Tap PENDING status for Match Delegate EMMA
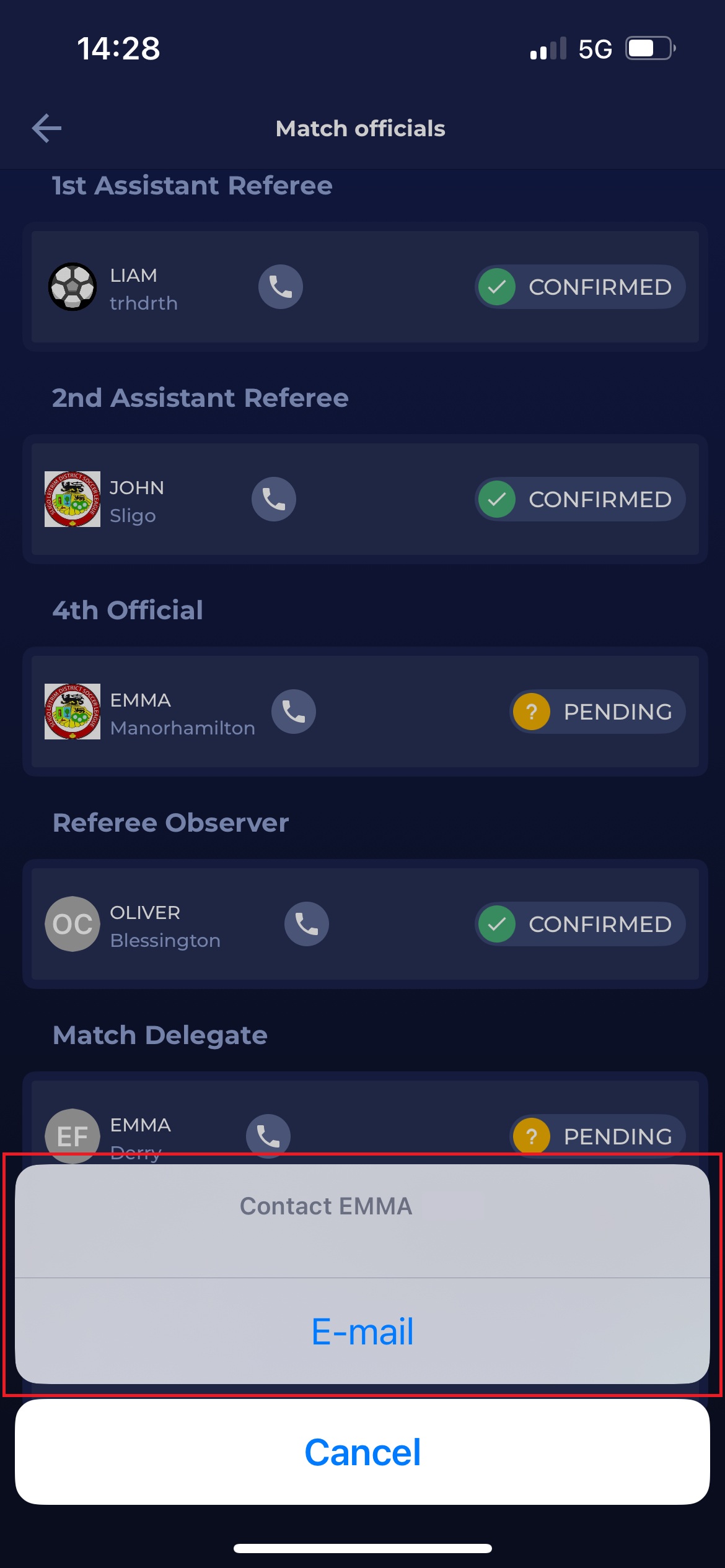The width and height of the screenshot is (725, 1568). click(x=597, y=1136)
